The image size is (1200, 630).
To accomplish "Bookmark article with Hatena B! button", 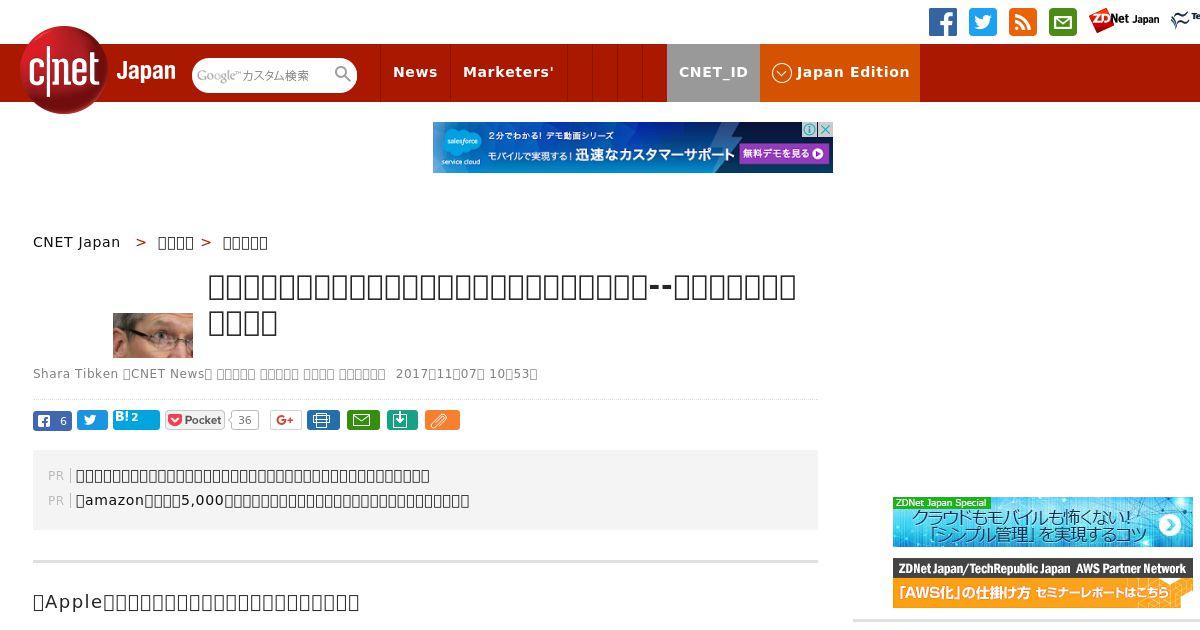I will pos(136,419).
